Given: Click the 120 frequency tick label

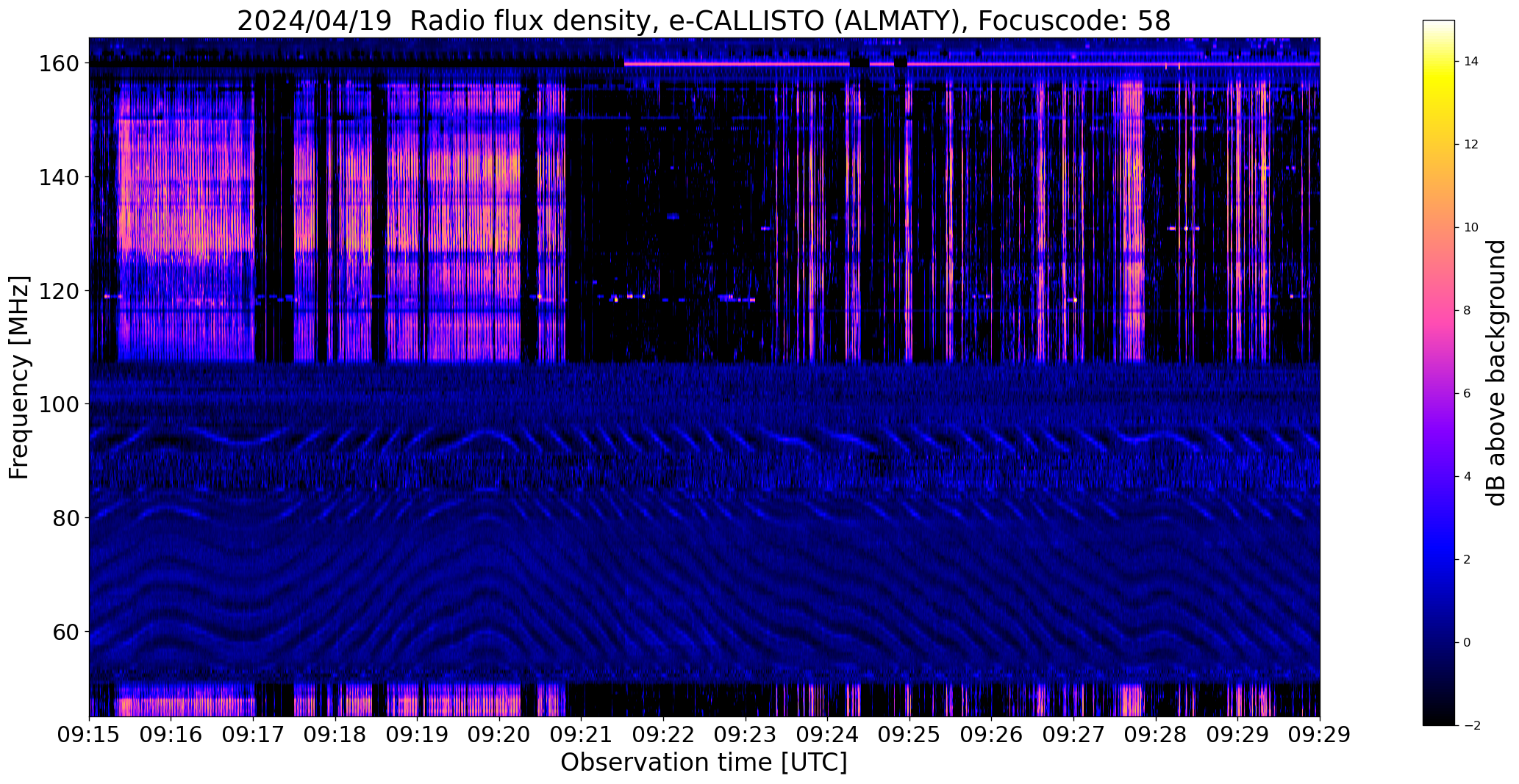Looking at the screenshot, I should pyautogui.click(x=60, y=291).
